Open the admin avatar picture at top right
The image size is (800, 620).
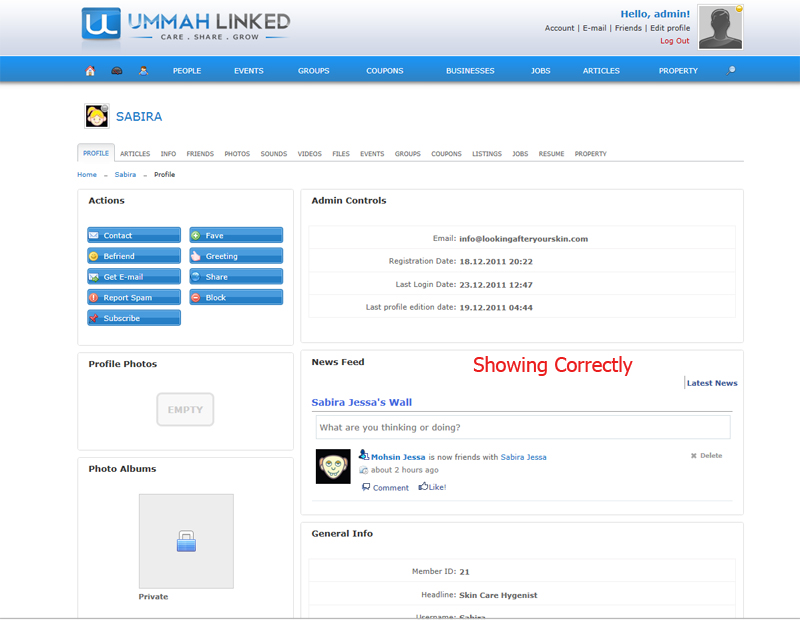pos(720,27)
